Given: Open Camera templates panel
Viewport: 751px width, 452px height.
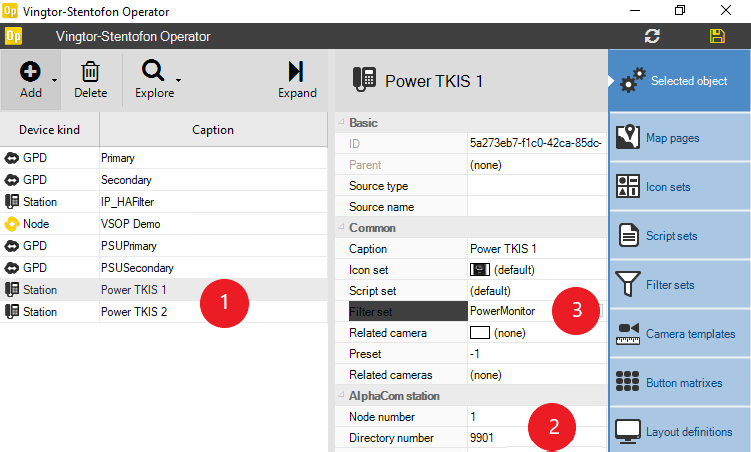Looking at the screenshot, I should [679, 334].
